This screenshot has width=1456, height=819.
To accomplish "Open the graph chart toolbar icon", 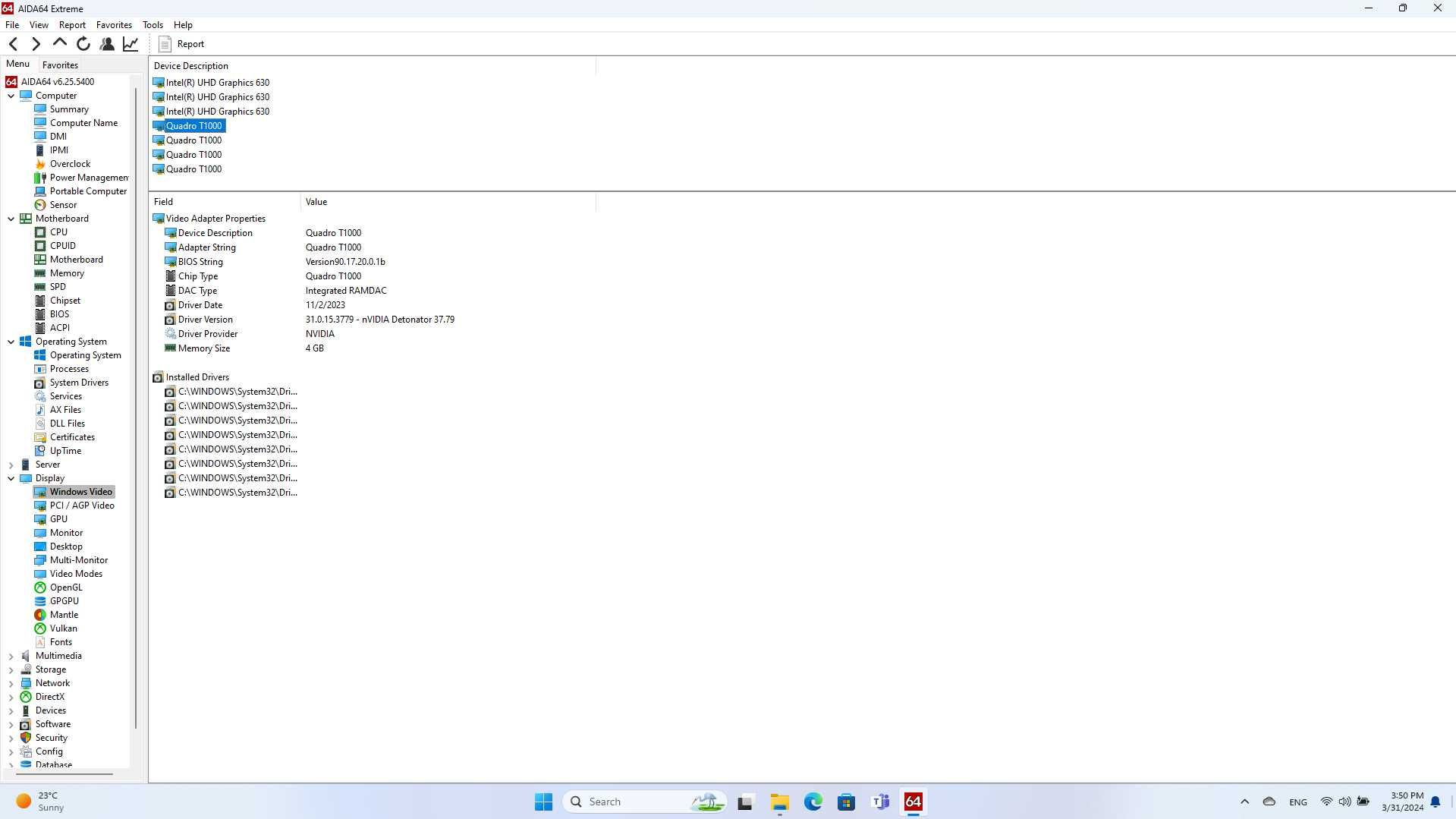I will click(131, 44).
